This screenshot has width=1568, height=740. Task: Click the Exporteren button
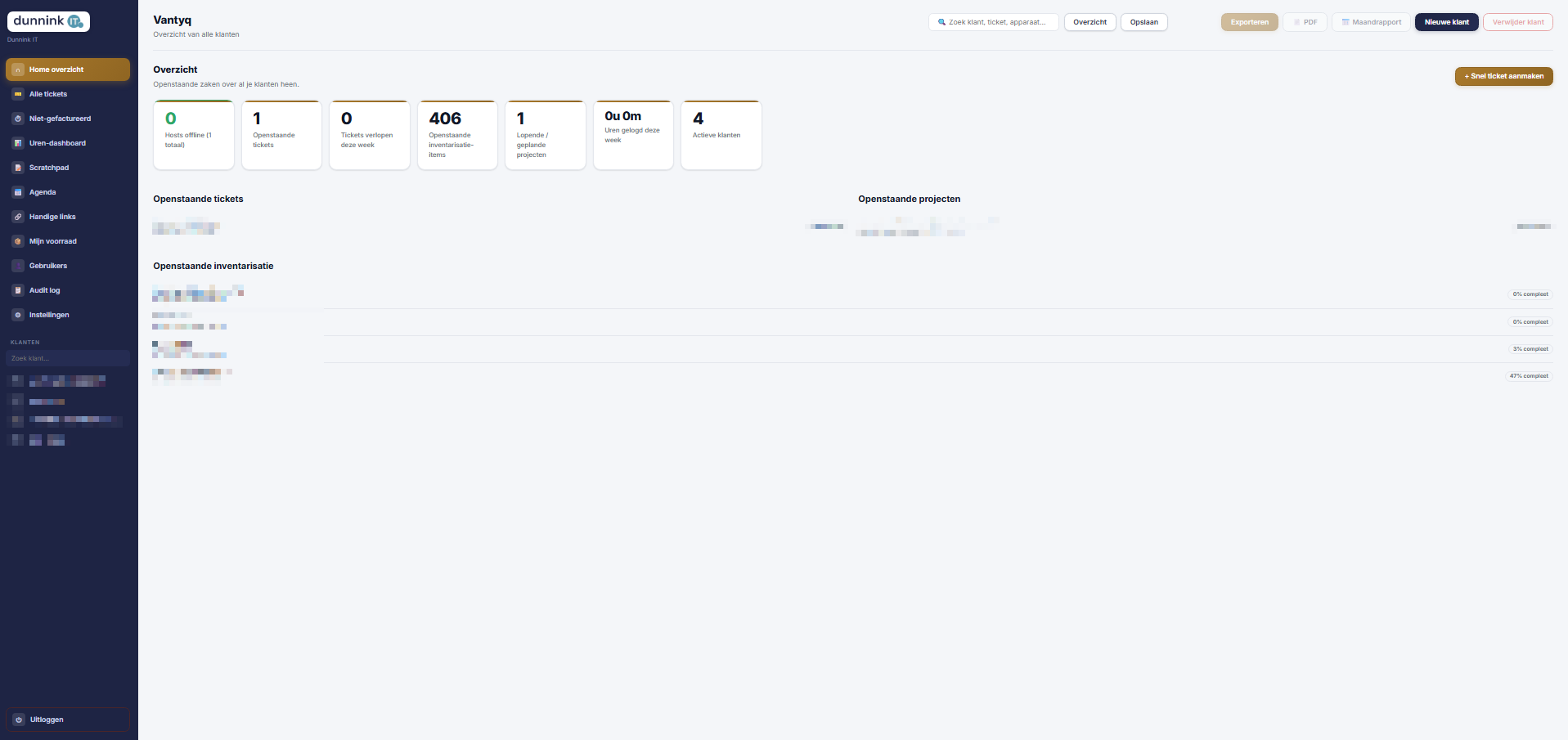[x=1249, y=22]
